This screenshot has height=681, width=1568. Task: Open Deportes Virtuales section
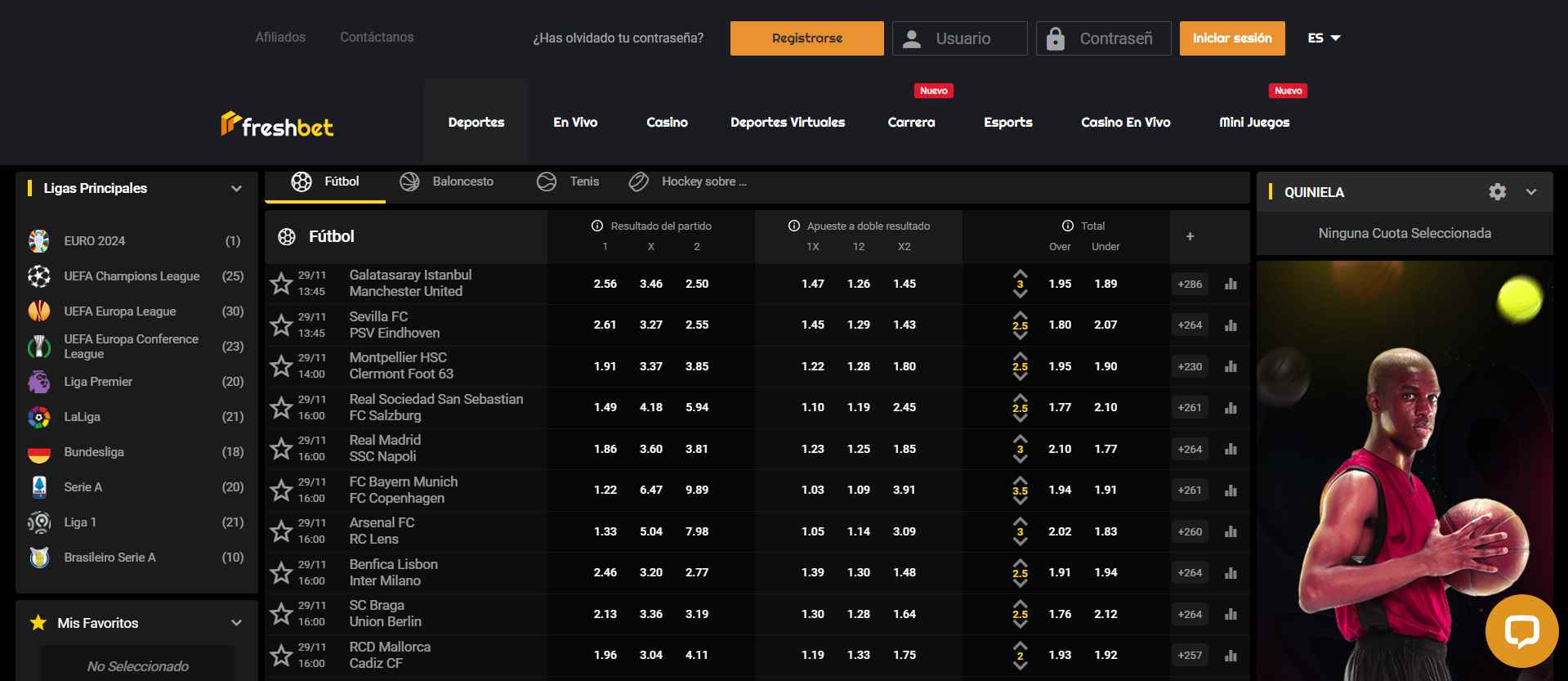[x=788, y=122]
